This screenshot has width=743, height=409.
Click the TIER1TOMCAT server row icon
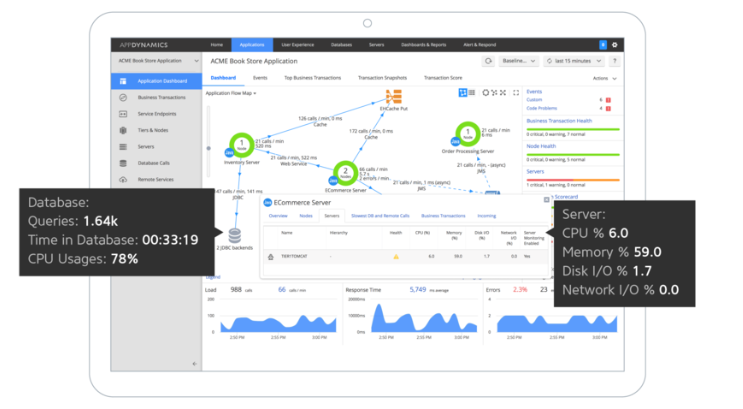271,256
